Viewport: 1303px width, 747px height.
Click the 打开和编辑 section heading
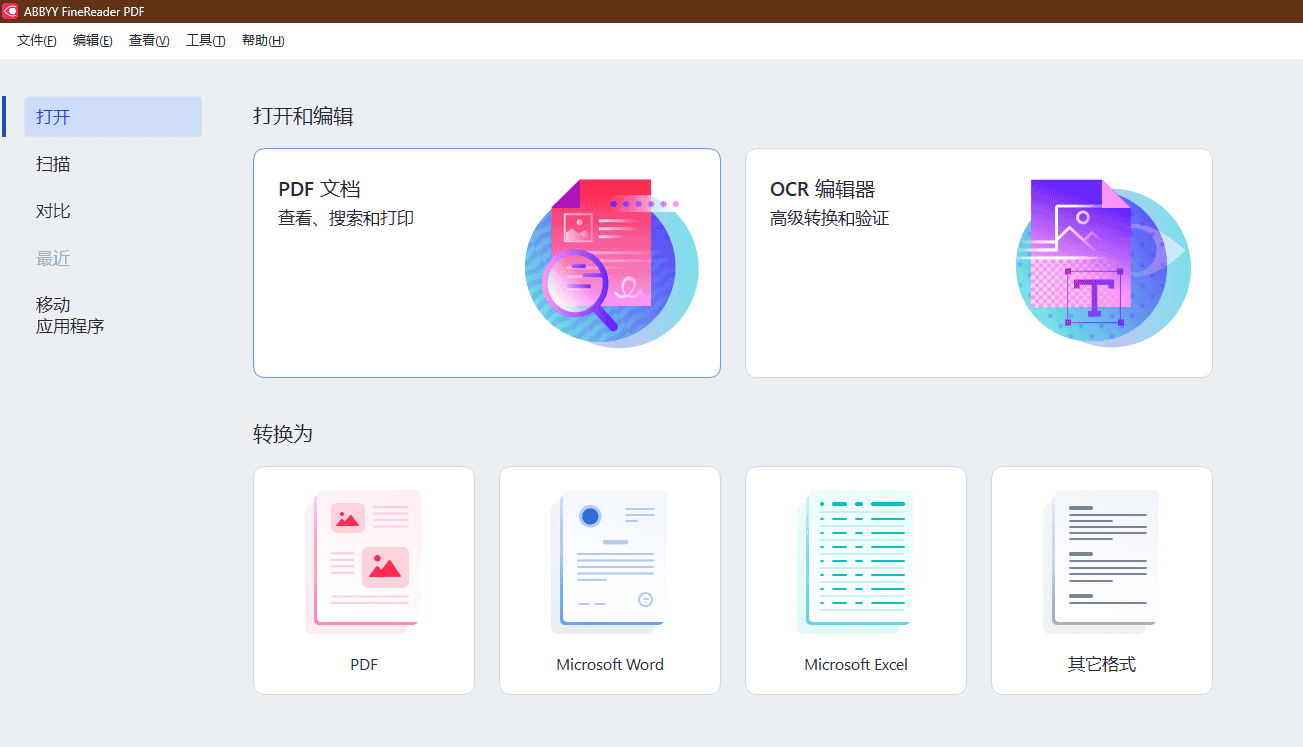303,116
